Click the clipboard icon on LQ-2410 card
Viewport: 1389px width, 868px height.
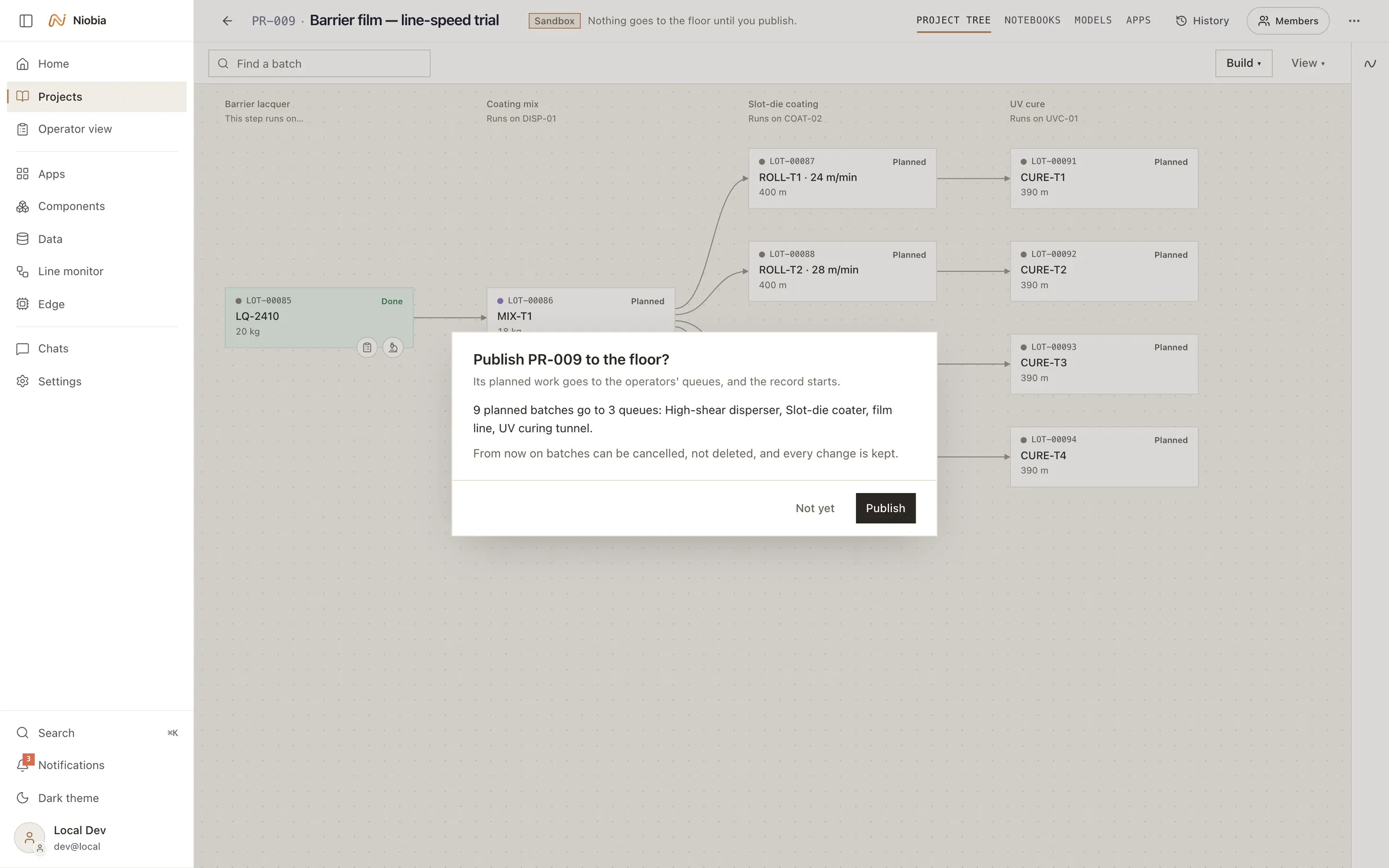367,347
